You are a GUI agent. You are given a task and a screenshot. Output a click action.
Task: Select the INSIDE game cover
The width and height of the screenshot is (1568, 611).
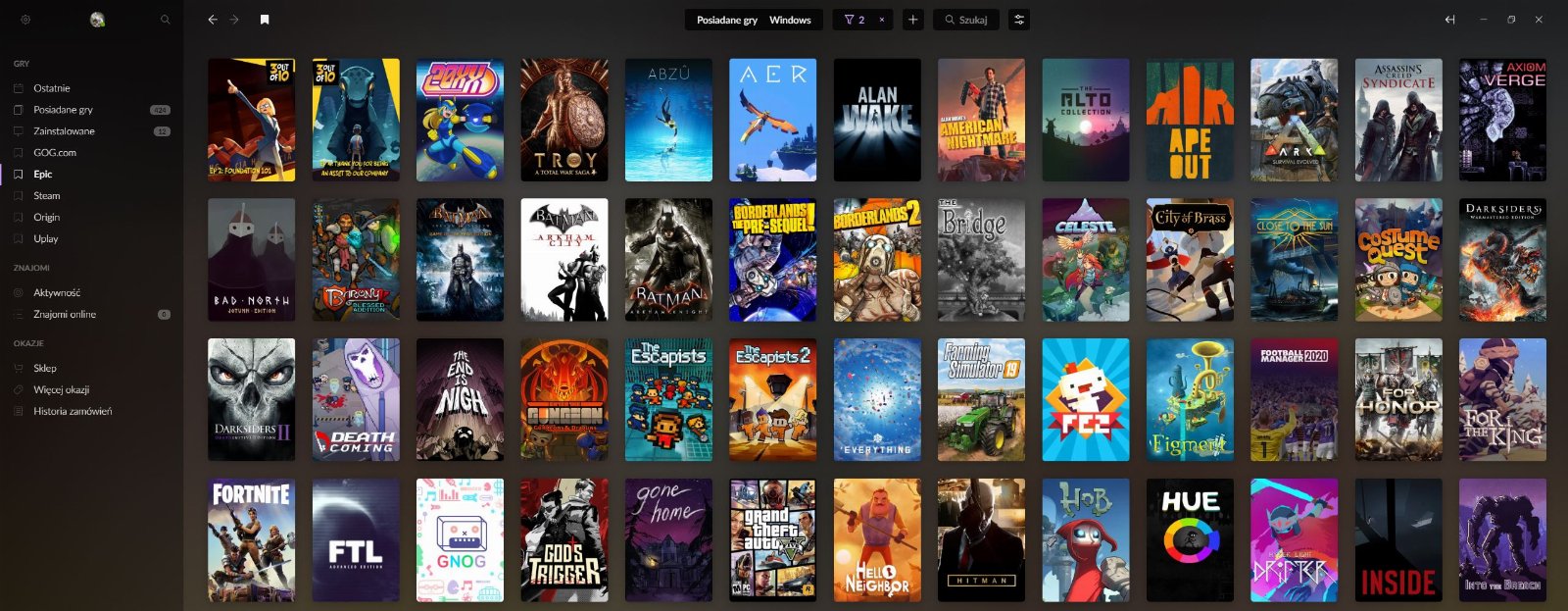(1398, 540)
